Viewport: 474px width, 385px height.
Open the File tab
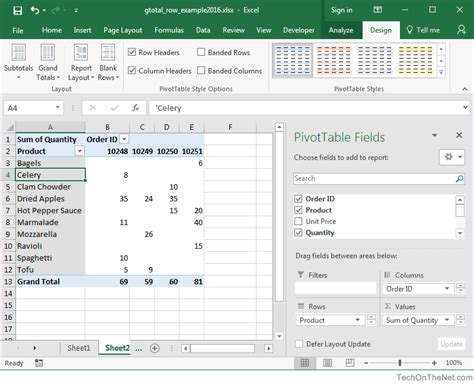[x=18, y=30]
